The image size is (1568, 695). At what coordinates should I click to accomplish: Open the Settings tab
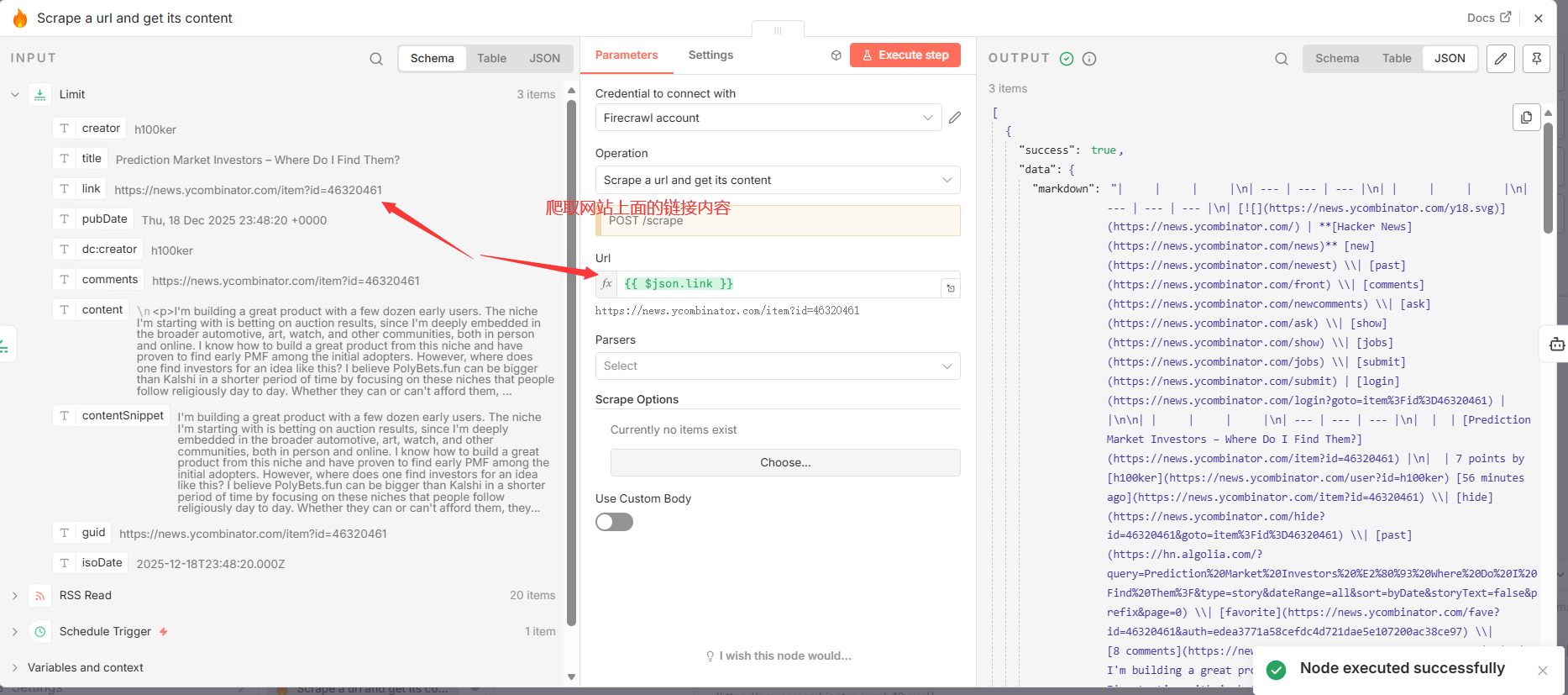711,55
